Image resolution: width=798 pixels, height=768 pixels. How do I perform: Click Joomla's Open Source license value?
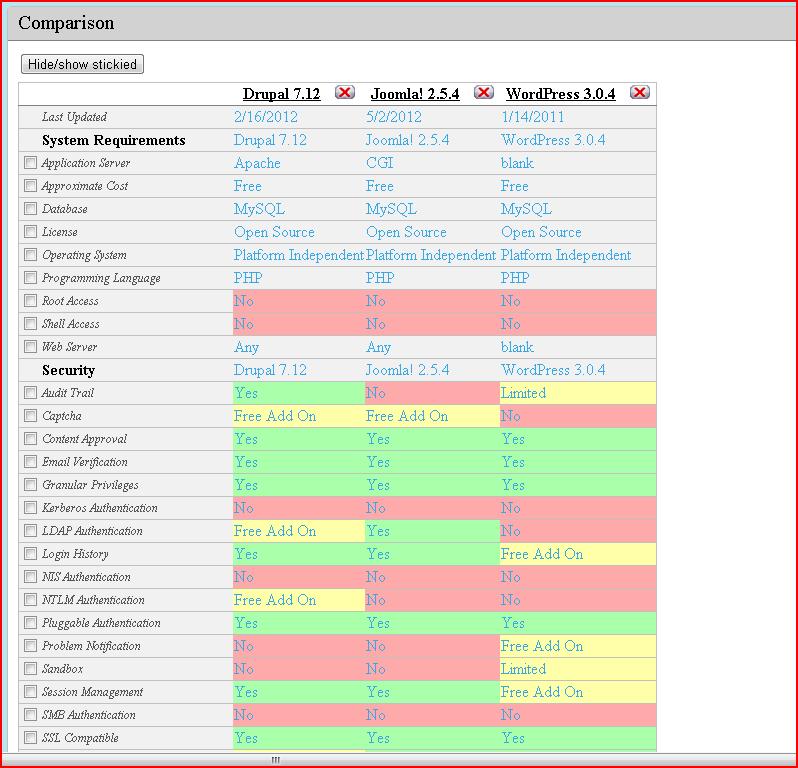406,232
